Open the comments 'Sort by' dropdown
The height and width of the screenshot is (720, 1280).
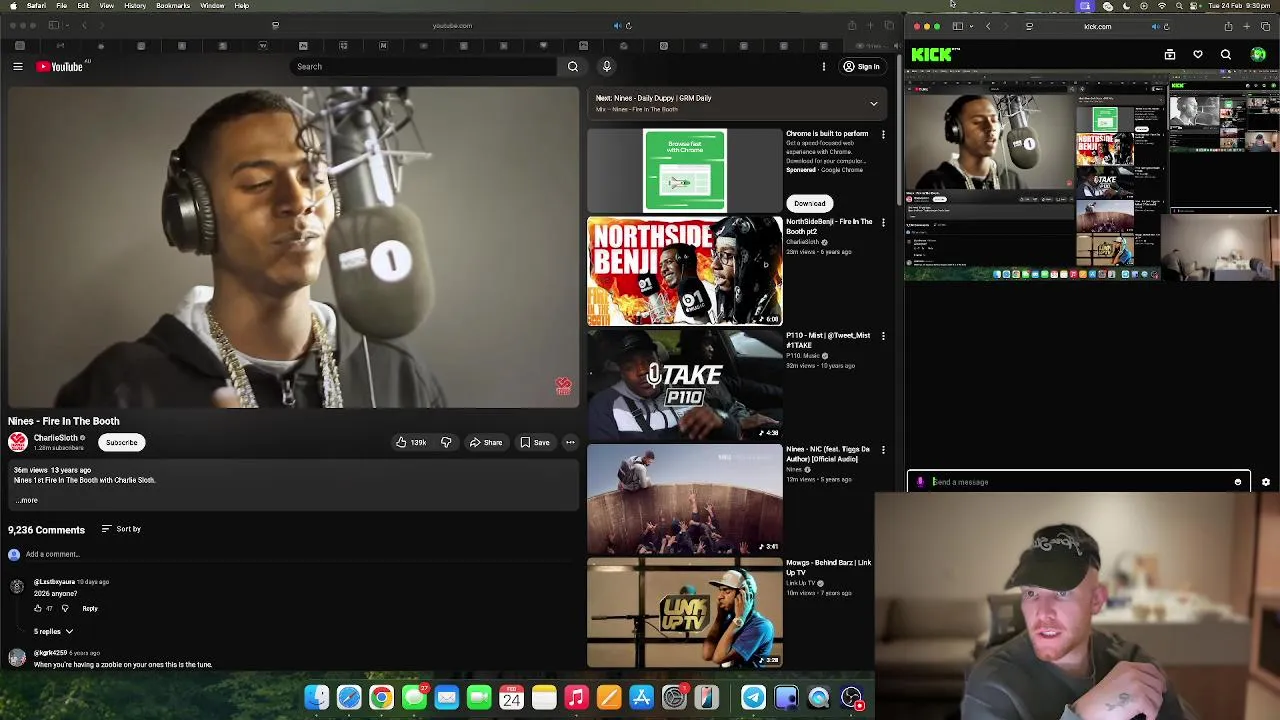pos(121,529)
